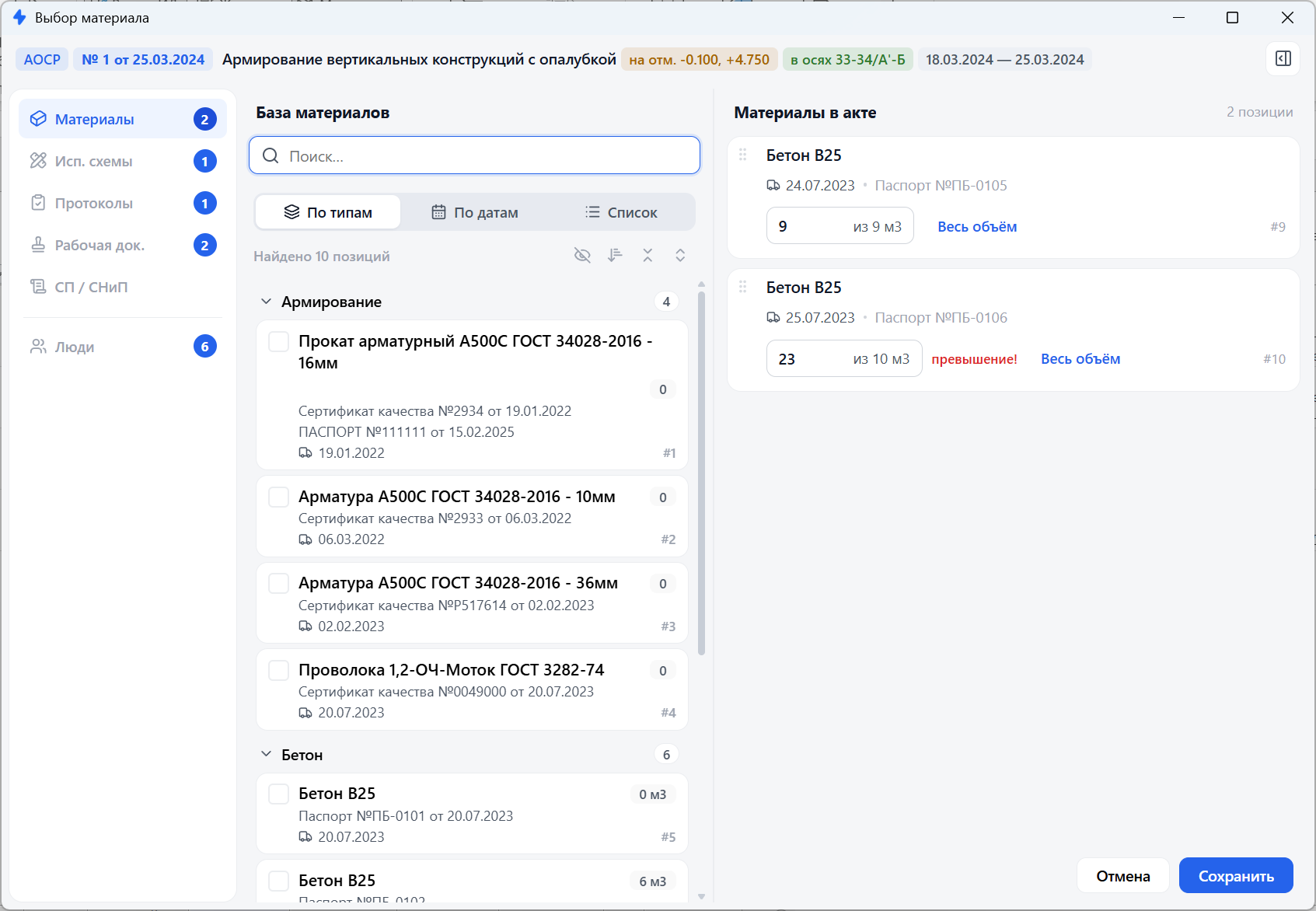The image size is (1316, 911).
Task: Click Паспорт №ПБ-0105 text
Action: pos(941,186)
